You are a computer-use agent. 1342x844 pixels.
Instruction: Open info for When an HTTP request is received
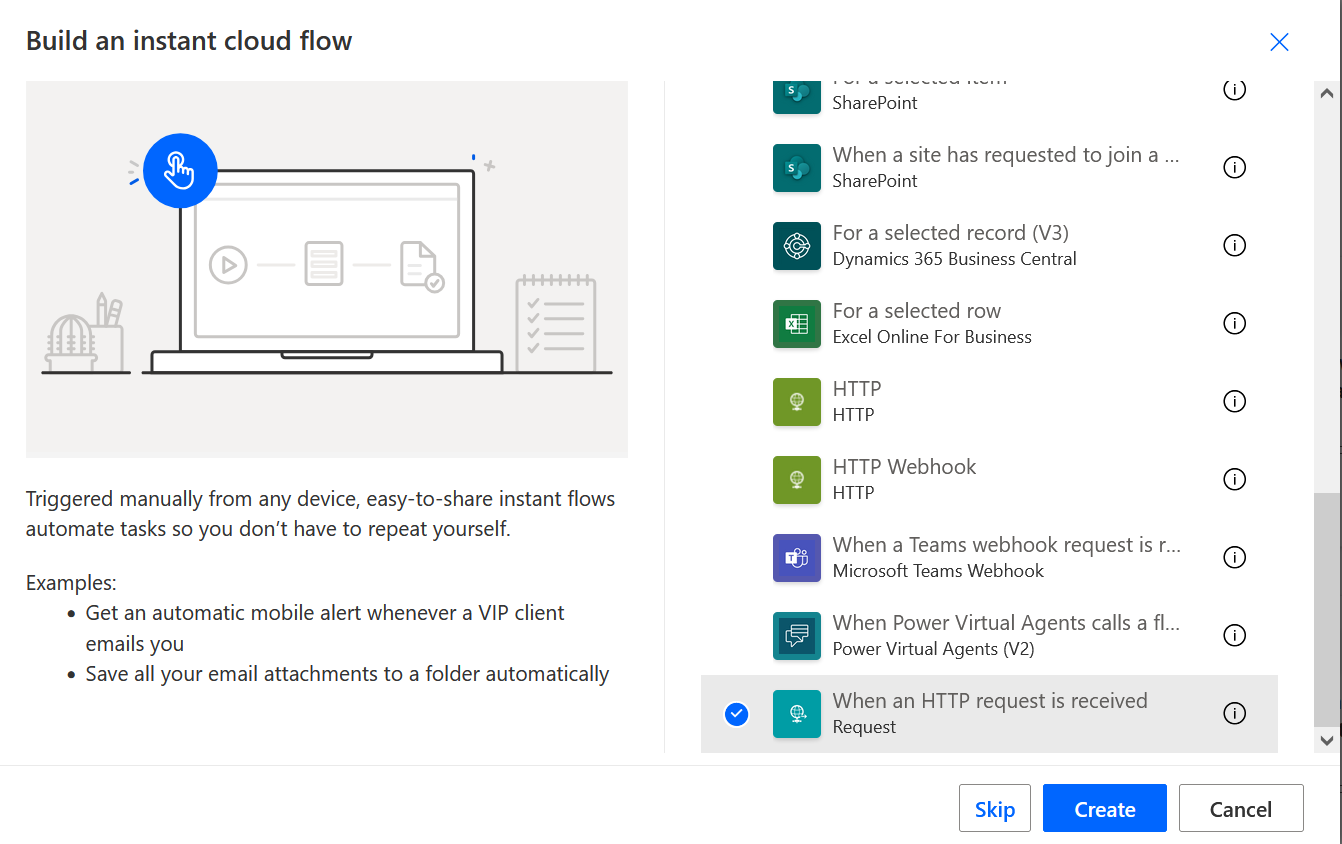point(1234,713)
